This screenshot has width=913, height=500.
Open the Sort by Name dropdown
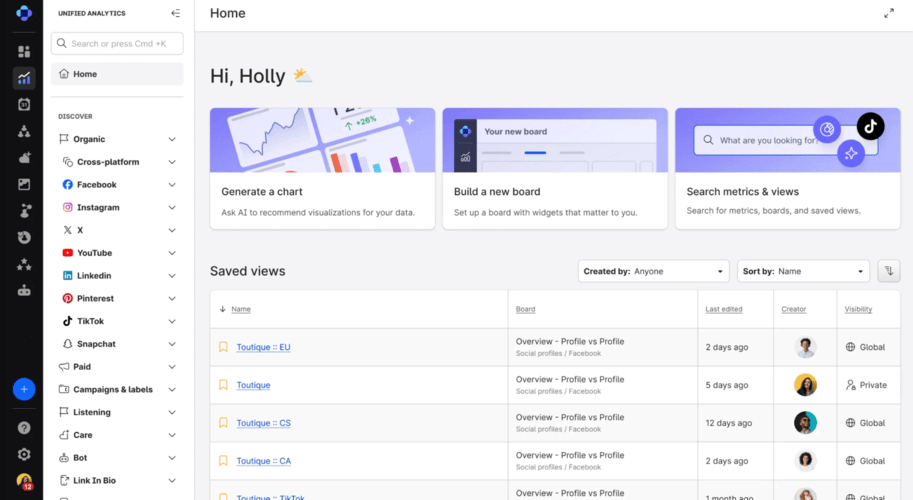point(803,271)
